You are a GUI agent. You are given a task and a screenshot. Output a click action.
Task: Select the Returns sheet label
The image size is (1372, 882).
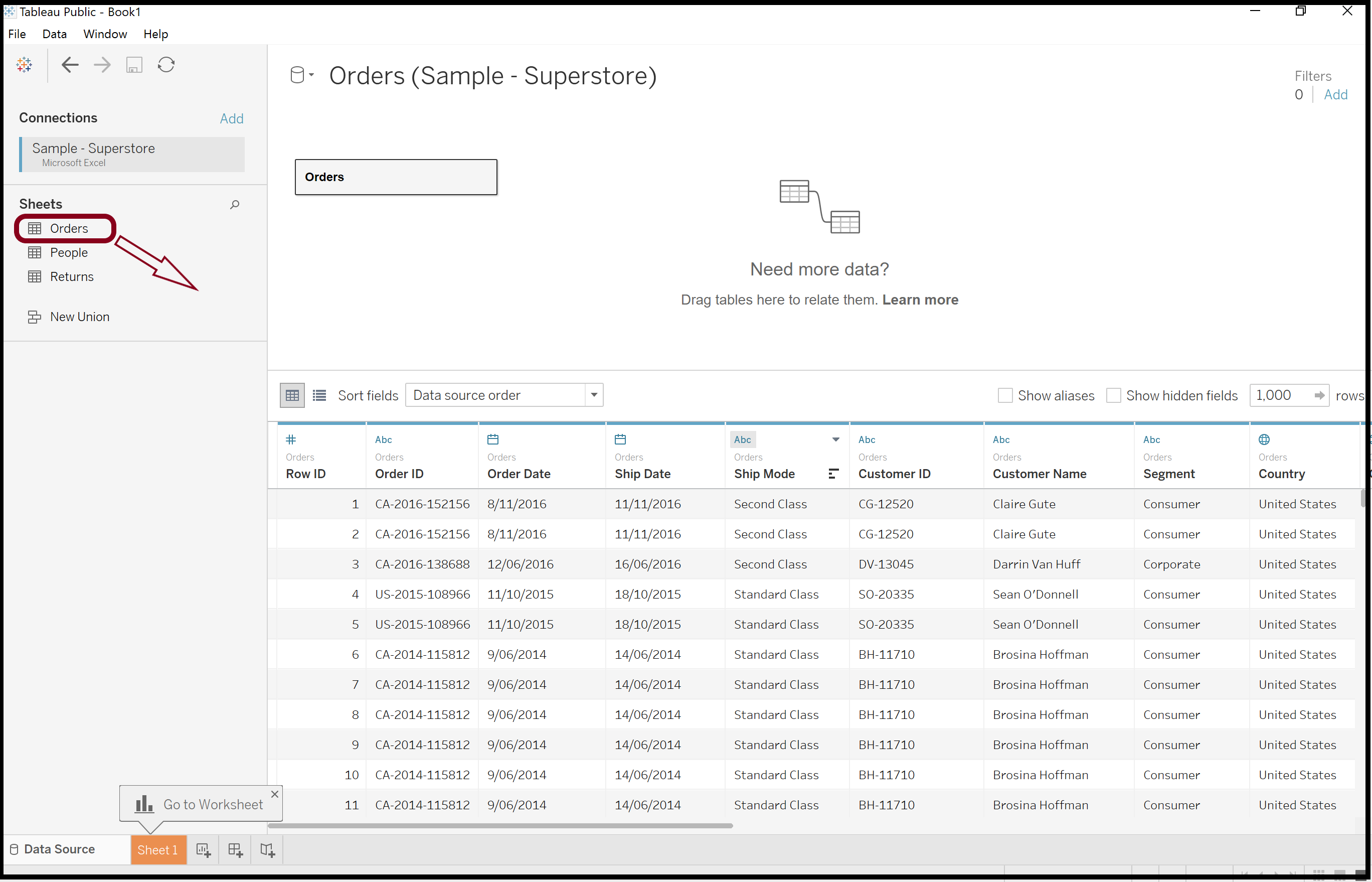pyautogui.click(x=72, y=276)
